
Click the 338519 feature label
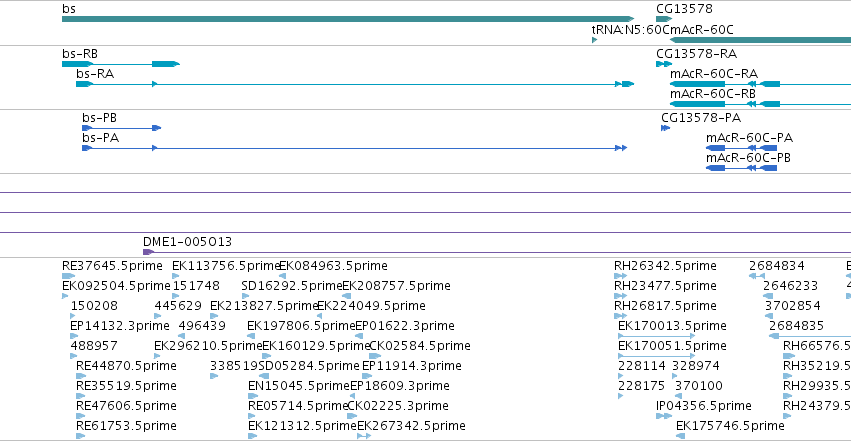click(233, 366)
